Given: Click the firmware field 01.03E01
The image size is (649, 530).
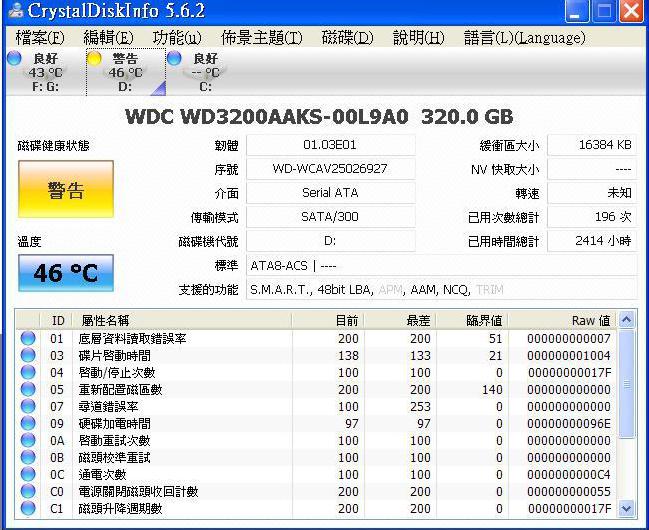Looking at the screenshot, I should tap(331, 145).
